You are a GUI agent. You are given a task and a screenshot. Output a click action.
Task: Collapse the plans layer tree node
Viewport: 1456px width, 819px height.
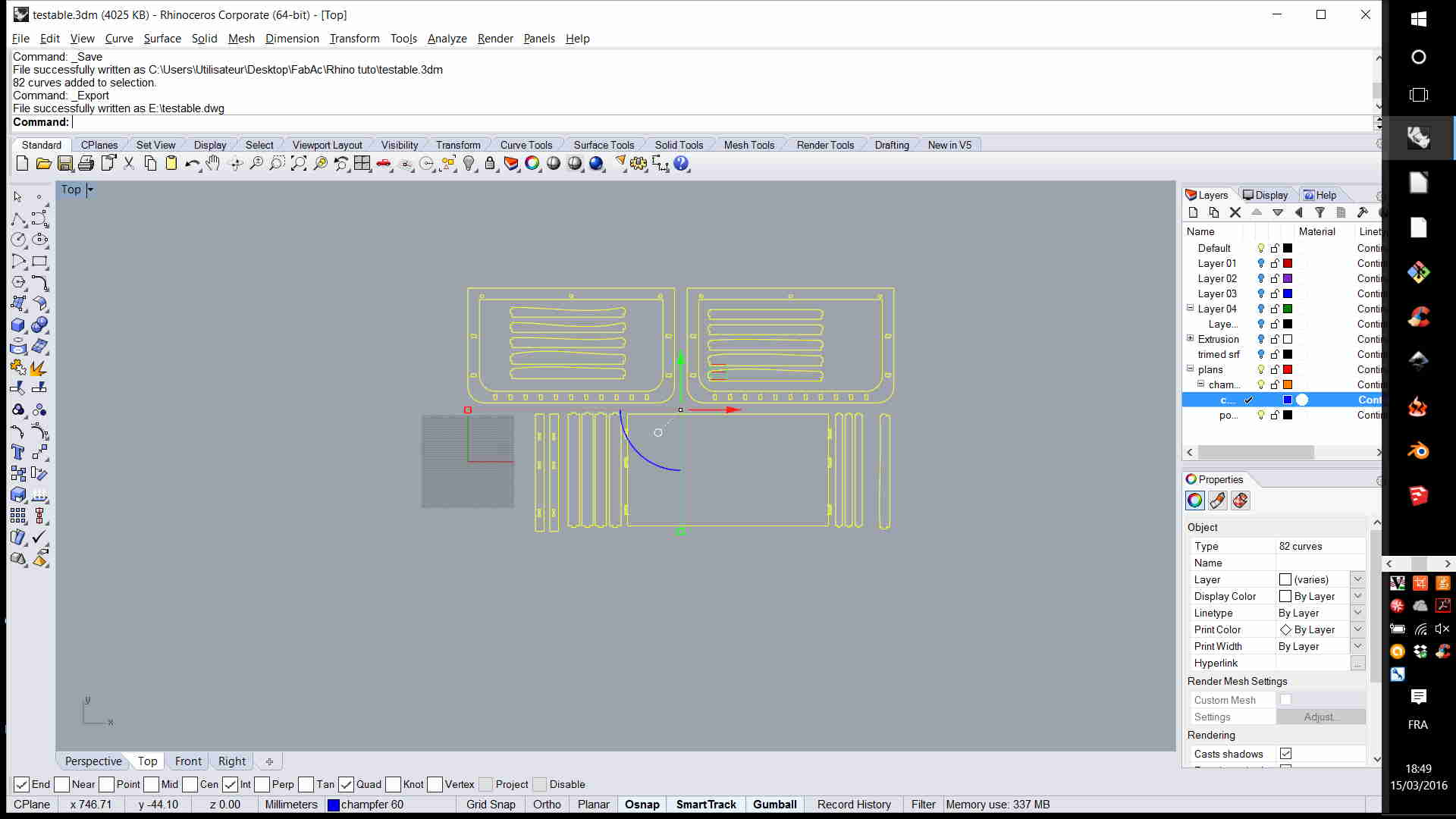(1190, 369)
